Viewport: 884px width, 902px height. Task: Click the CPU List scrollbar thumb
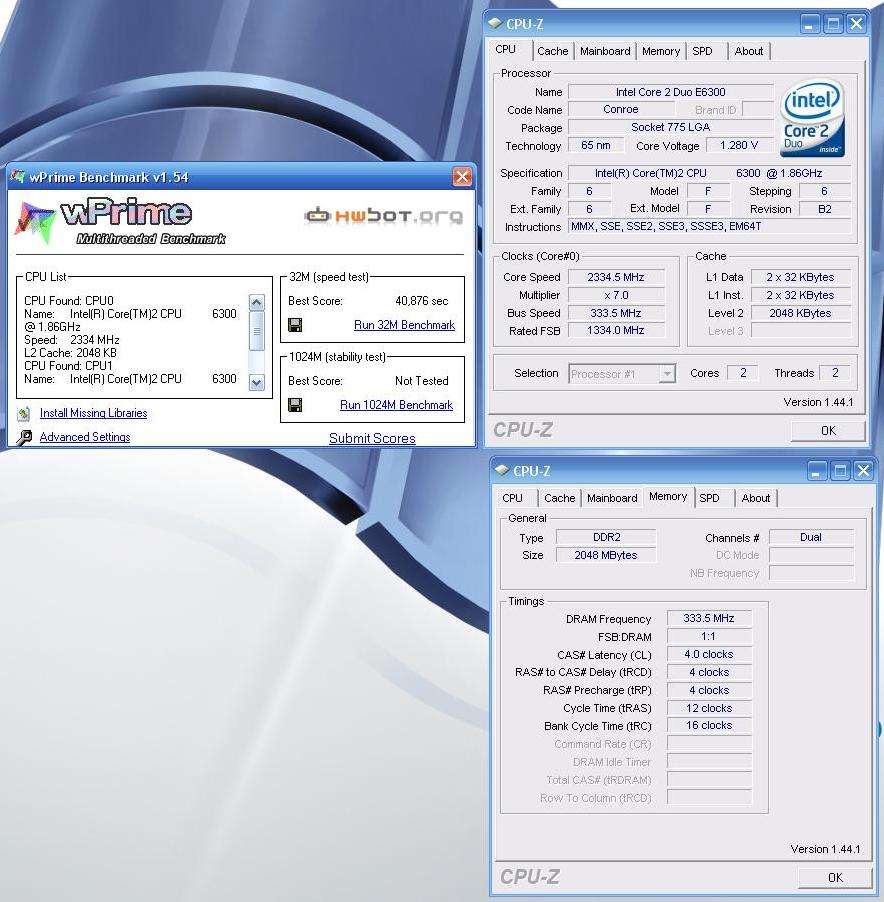point(257,331)
